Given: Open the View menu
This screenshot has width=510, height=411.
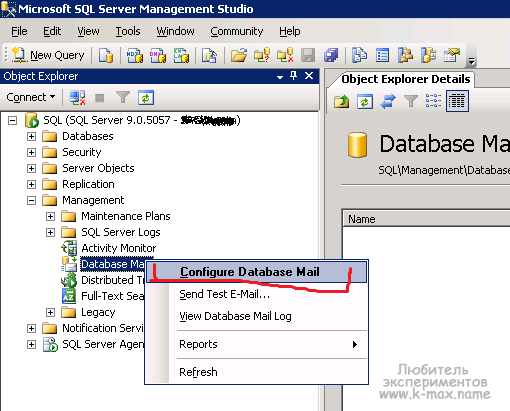Looking at the screenshot, I should (x=88, y=31).
